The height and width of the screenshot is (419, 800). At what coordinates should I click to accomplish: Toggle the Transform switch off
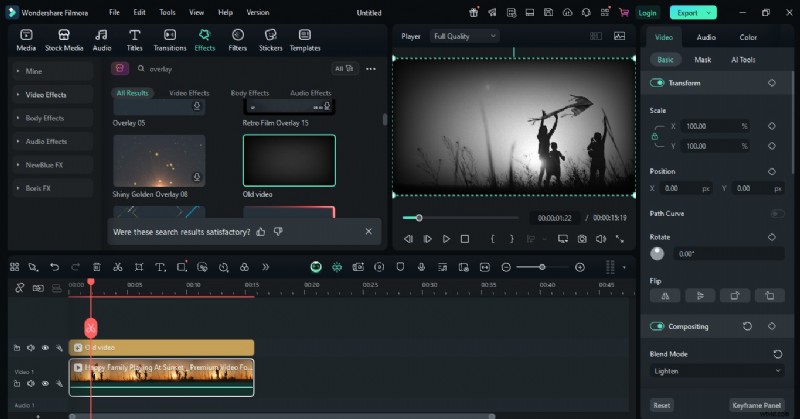click(x=657, y=83)
